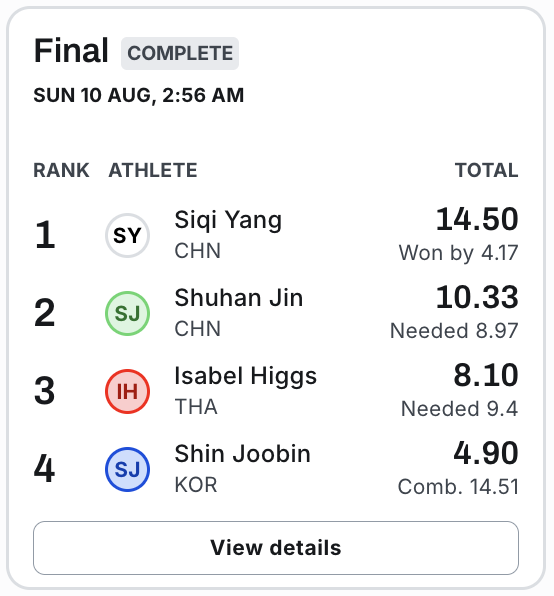Click the COMPLETE status badge
Screen dimensions: 554x596
(x=180, y=53)
